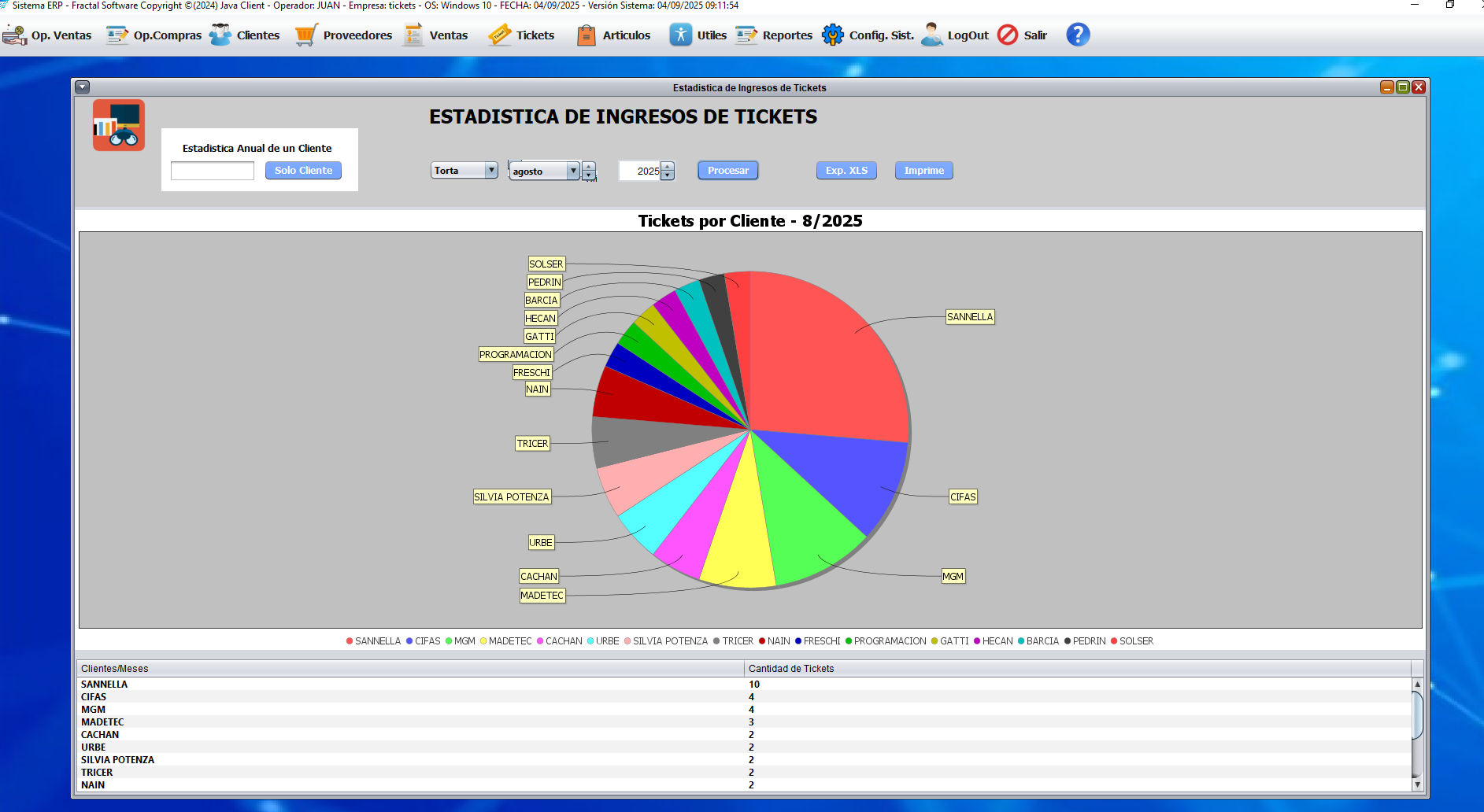Open the Articulos bag icon

click(x=587, y=35)
